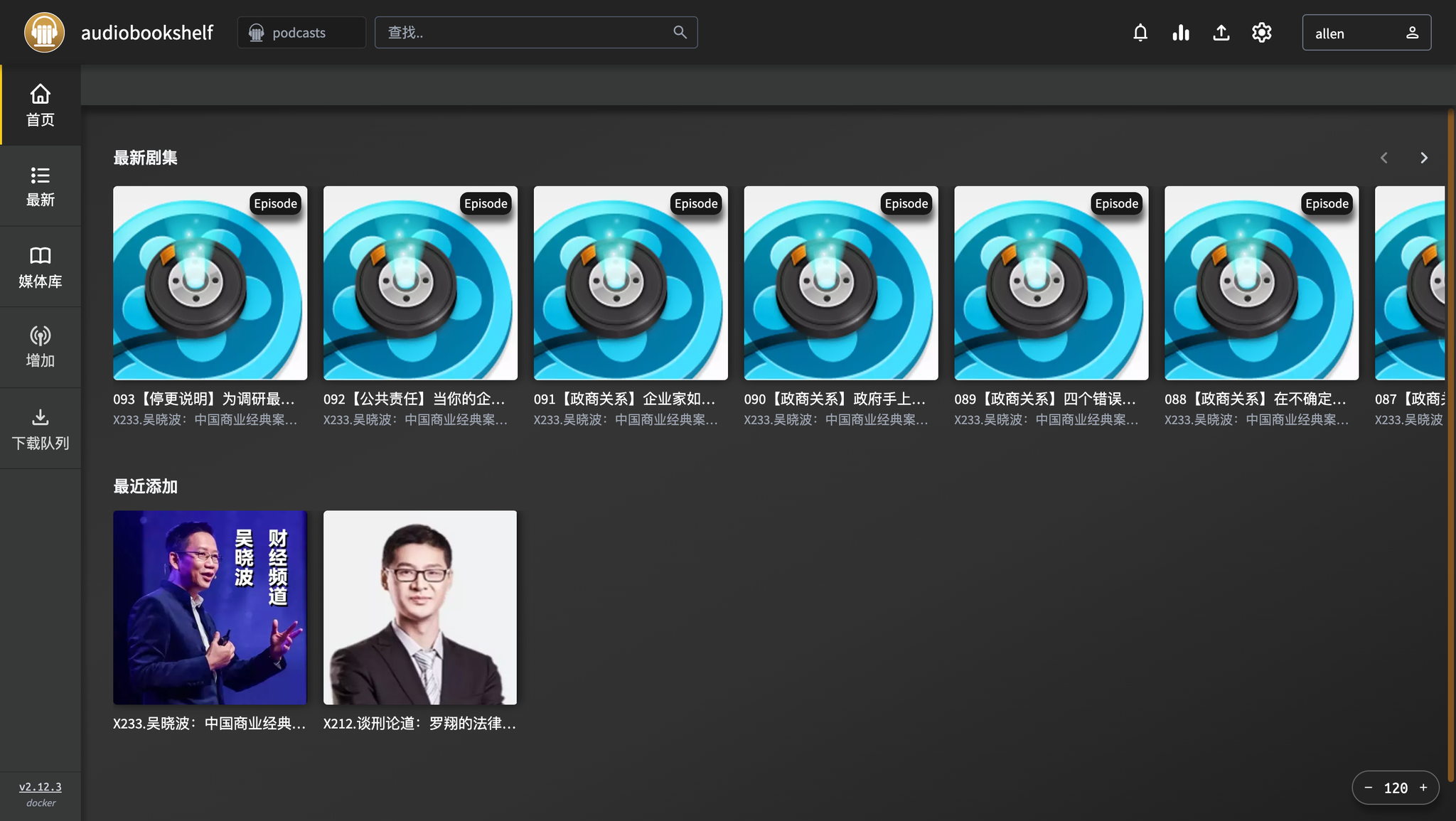
Task: Click the 最近添加 section heading
Action: click(x=145, y=486)
